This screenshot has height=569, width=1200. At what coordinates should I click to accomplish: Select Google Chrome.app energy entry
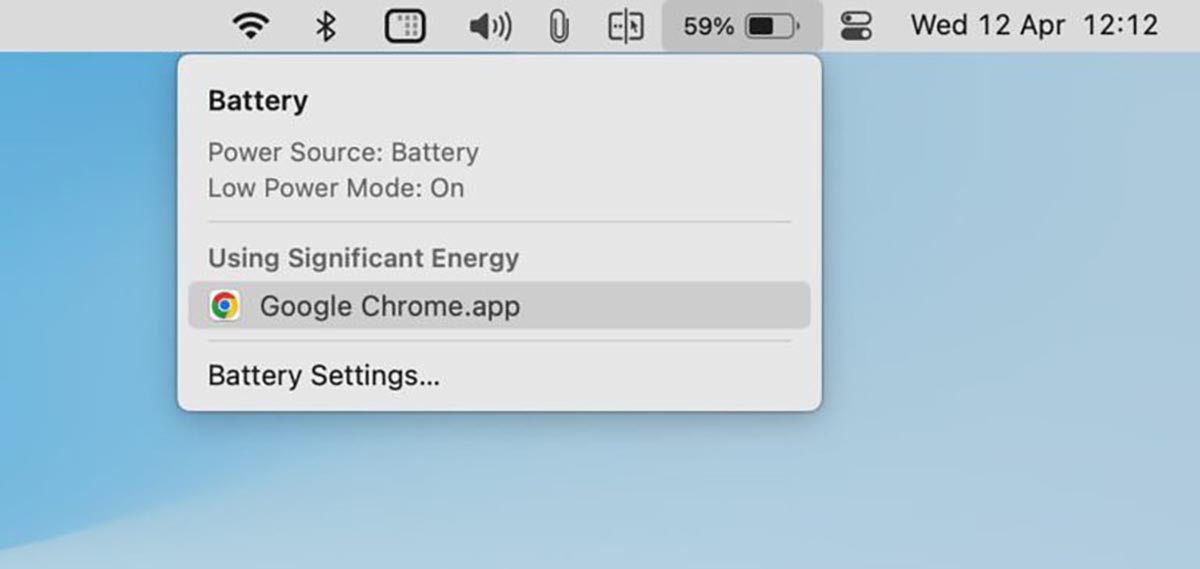click(390, 306)
